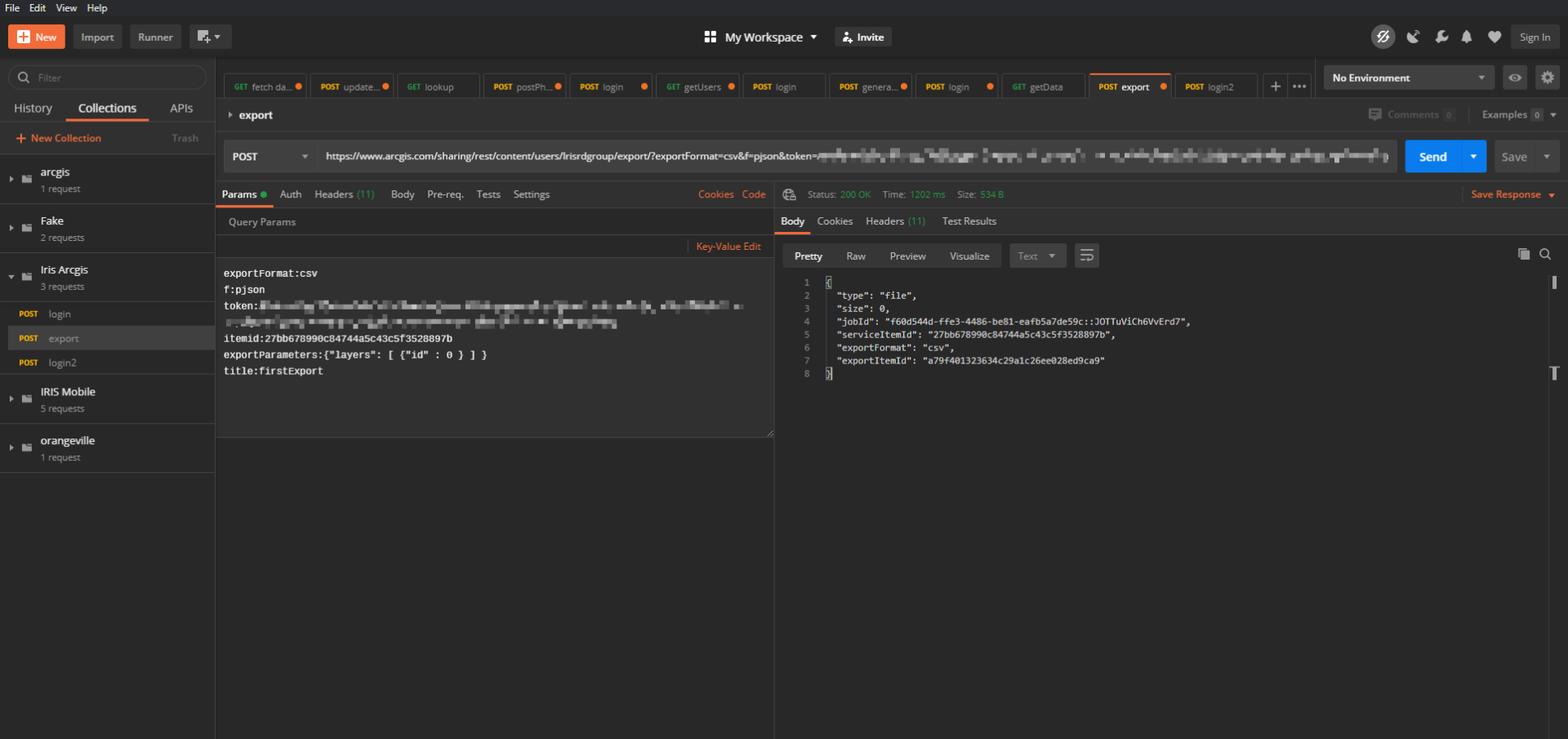Expand the Fake collection
Viewport: 1568px width, 739px height.
[x=11, y=228]
